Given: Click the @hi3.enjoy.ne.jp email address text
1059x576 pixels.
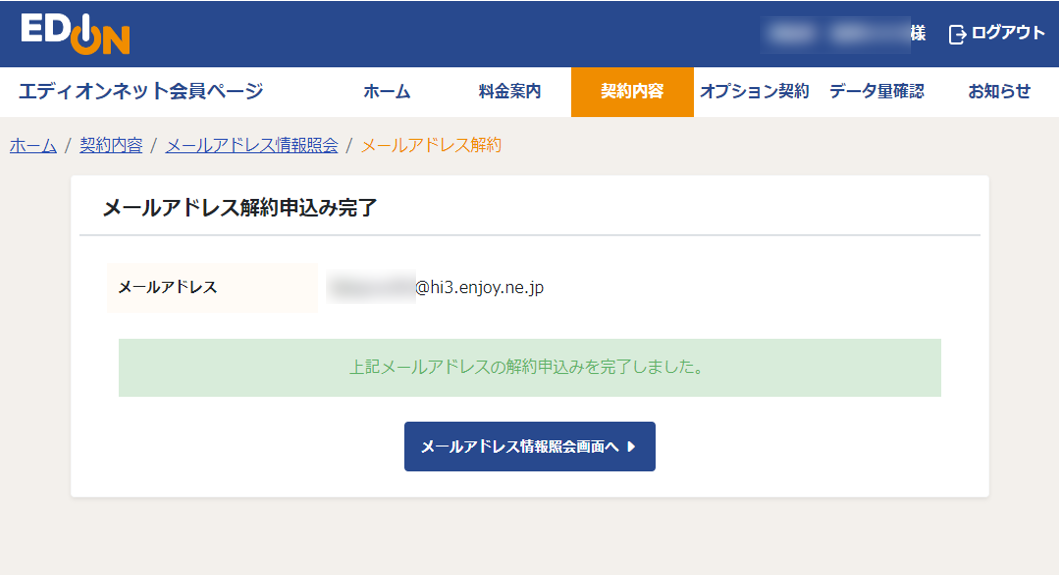Looking at the screenshot, I should 479,288.
